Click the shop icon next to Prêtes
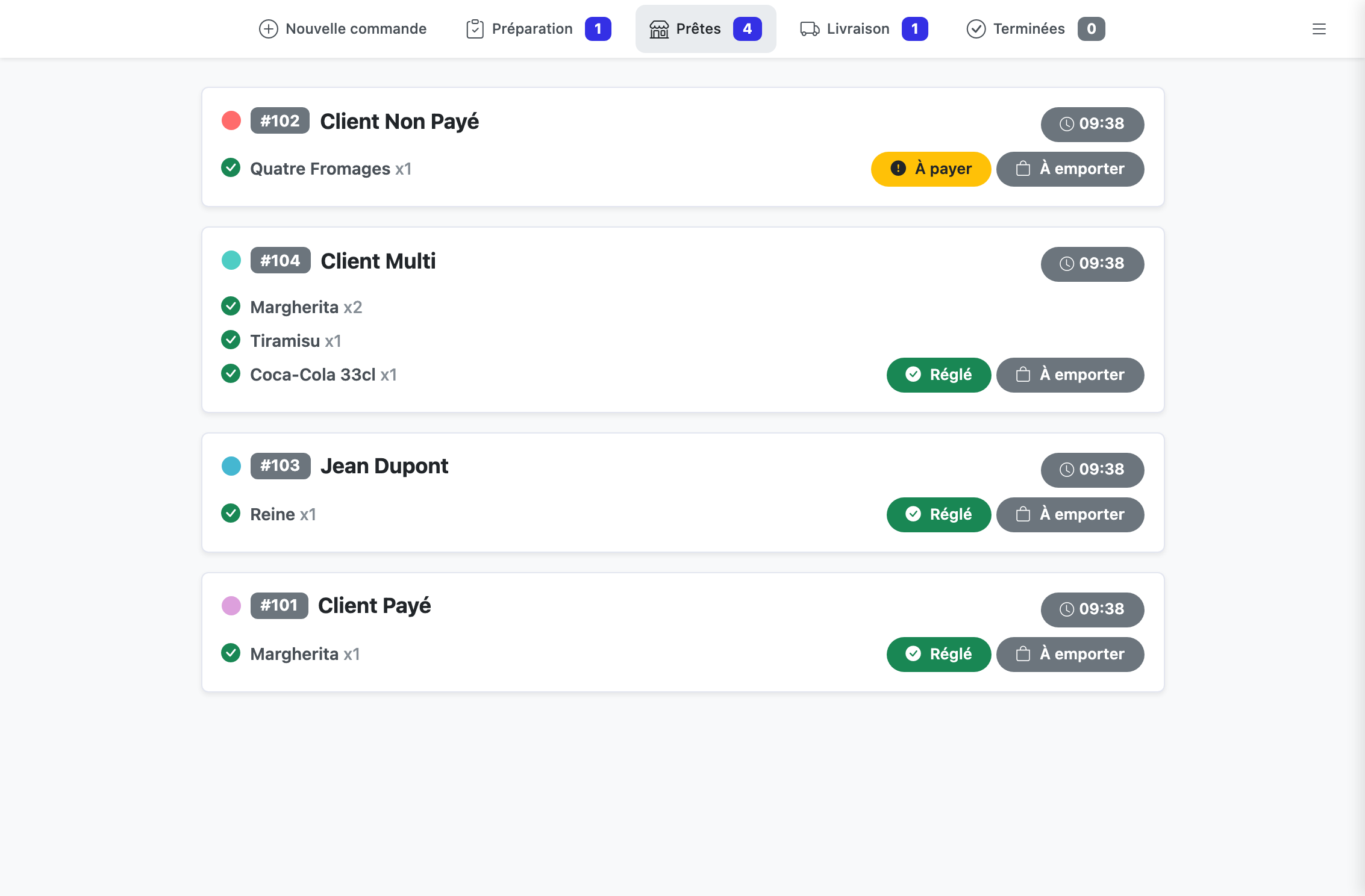This screenshot has width=1365, height=896. point(659,29)
